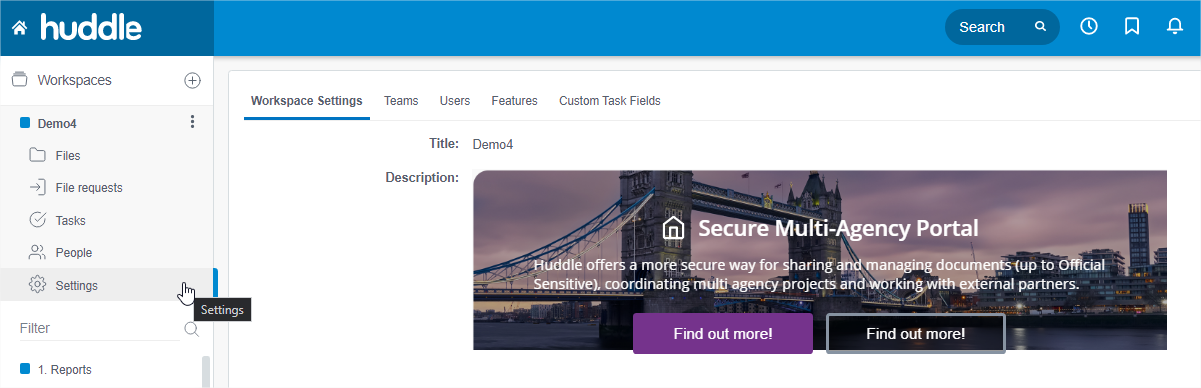Click the purple Find out more! button
The image size is (1201, 388).
click(723, 334)
